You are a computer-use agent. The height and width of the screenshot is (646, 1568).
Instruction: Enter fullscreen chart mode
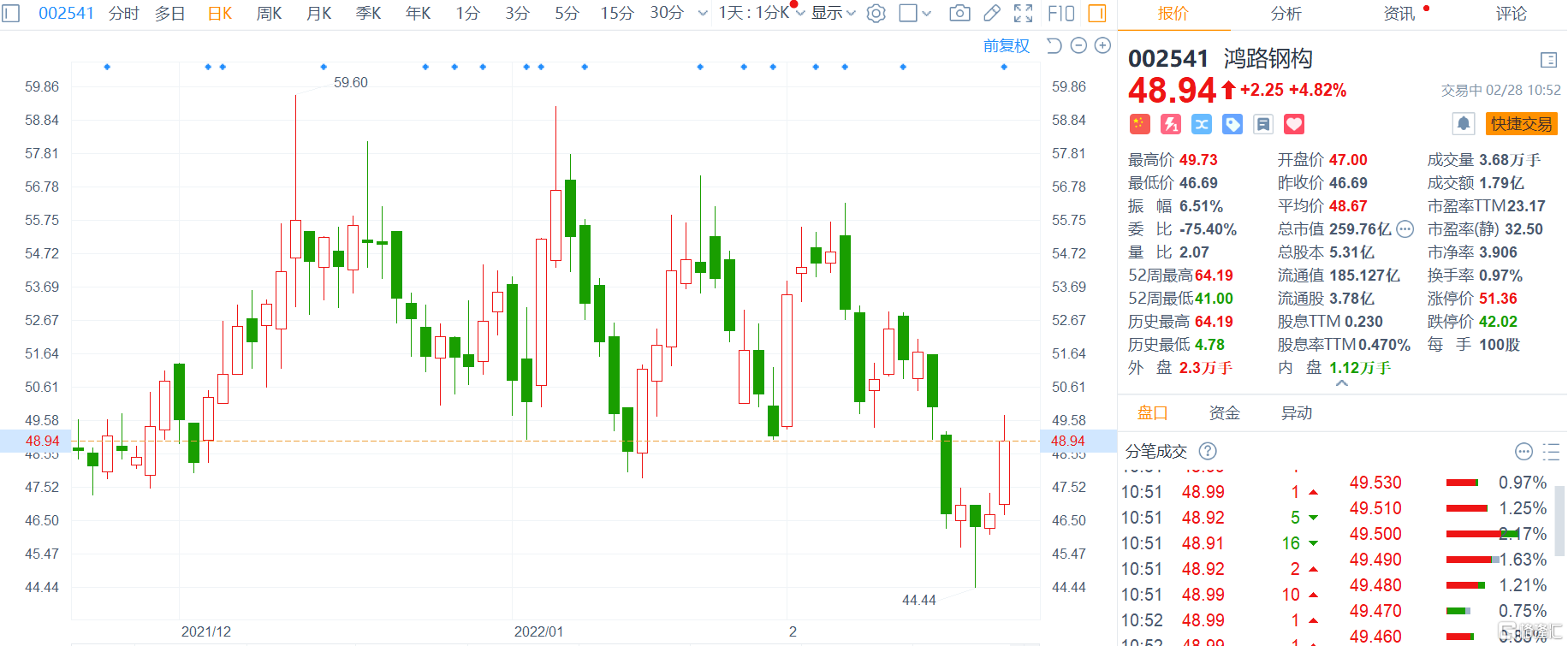point(1023,13)
